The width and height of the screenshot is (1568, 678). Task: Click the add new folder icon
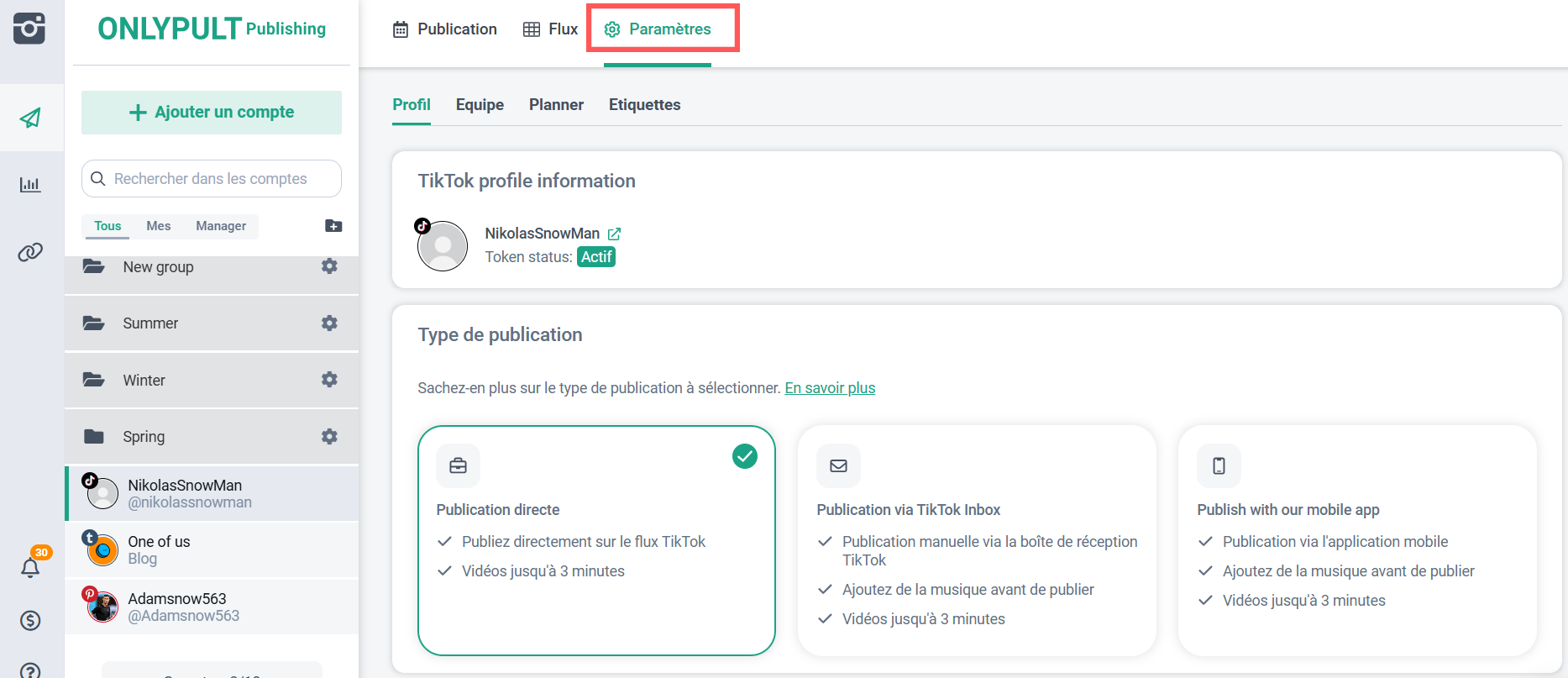(333, 226)
